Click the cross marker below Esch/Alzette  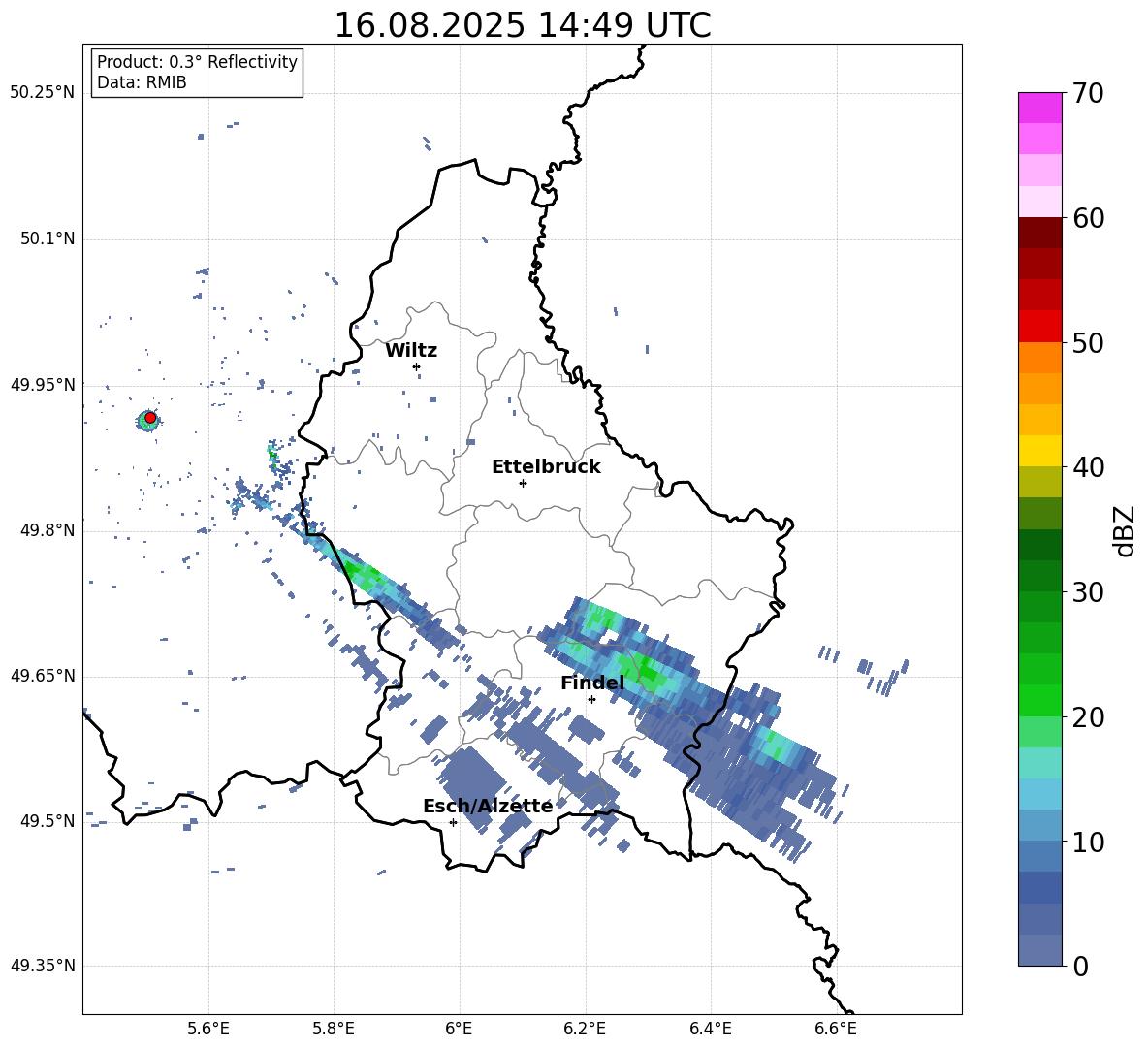(453, 822)
